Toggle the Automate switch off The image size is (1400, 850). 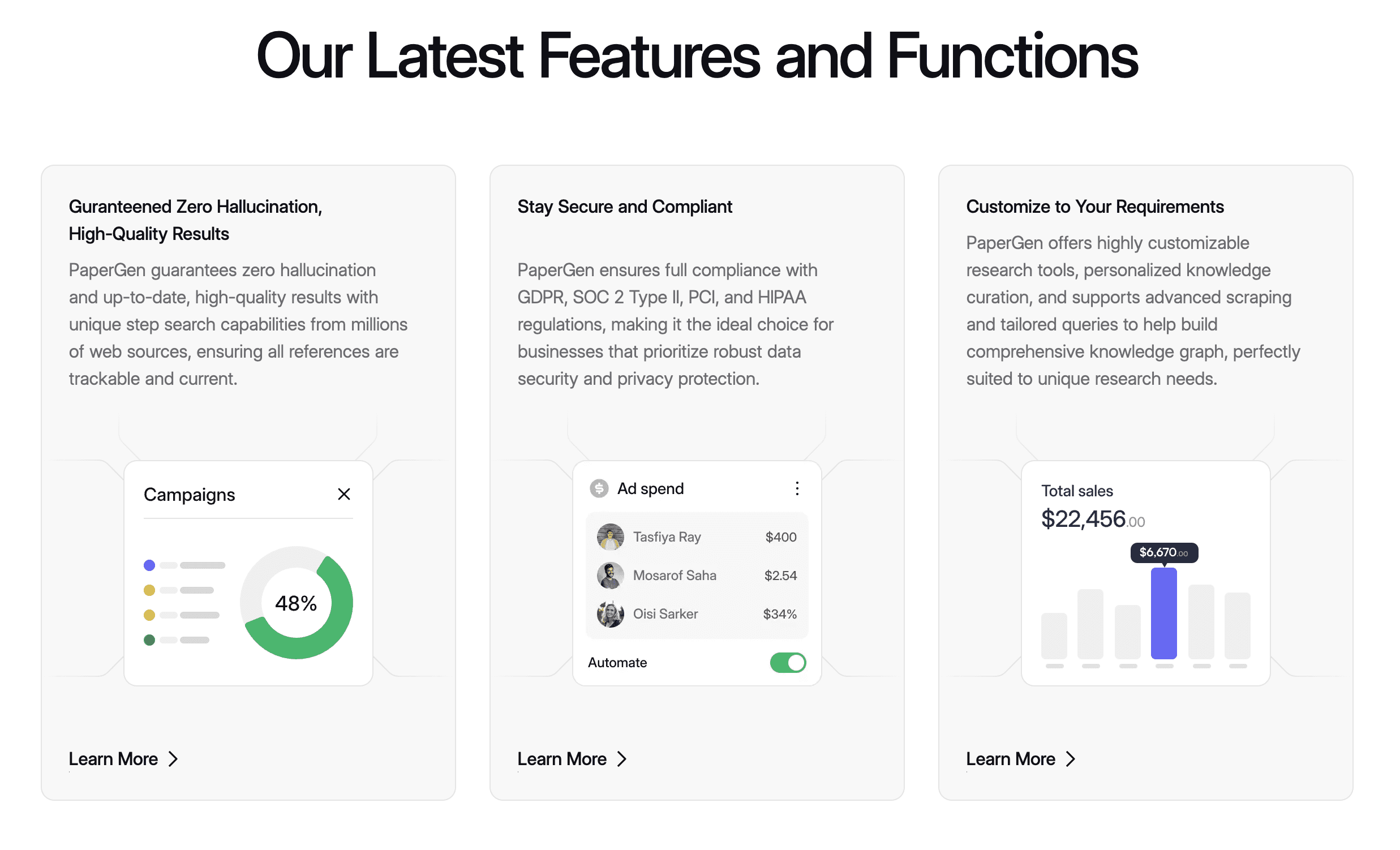788,663
